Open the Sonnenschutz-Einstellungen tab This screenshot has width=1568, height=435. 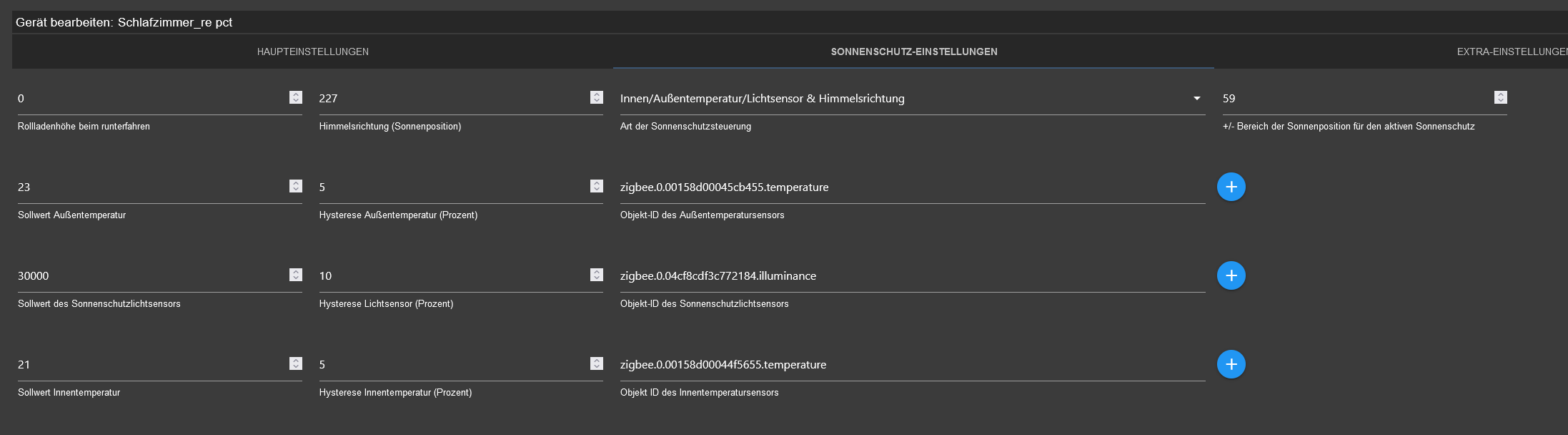pyautogui.click(x=913, y=52)
